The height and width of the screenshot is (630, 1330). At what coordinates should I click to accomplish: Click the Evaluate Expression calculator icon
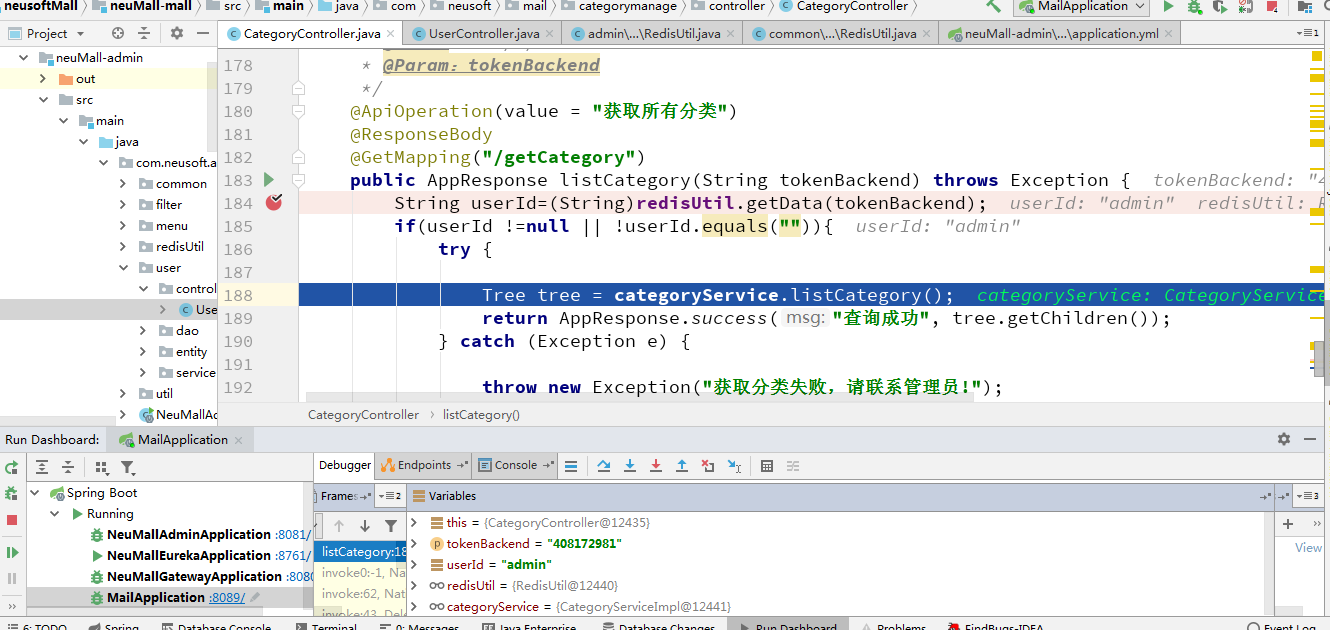click(x=767, y=466)
